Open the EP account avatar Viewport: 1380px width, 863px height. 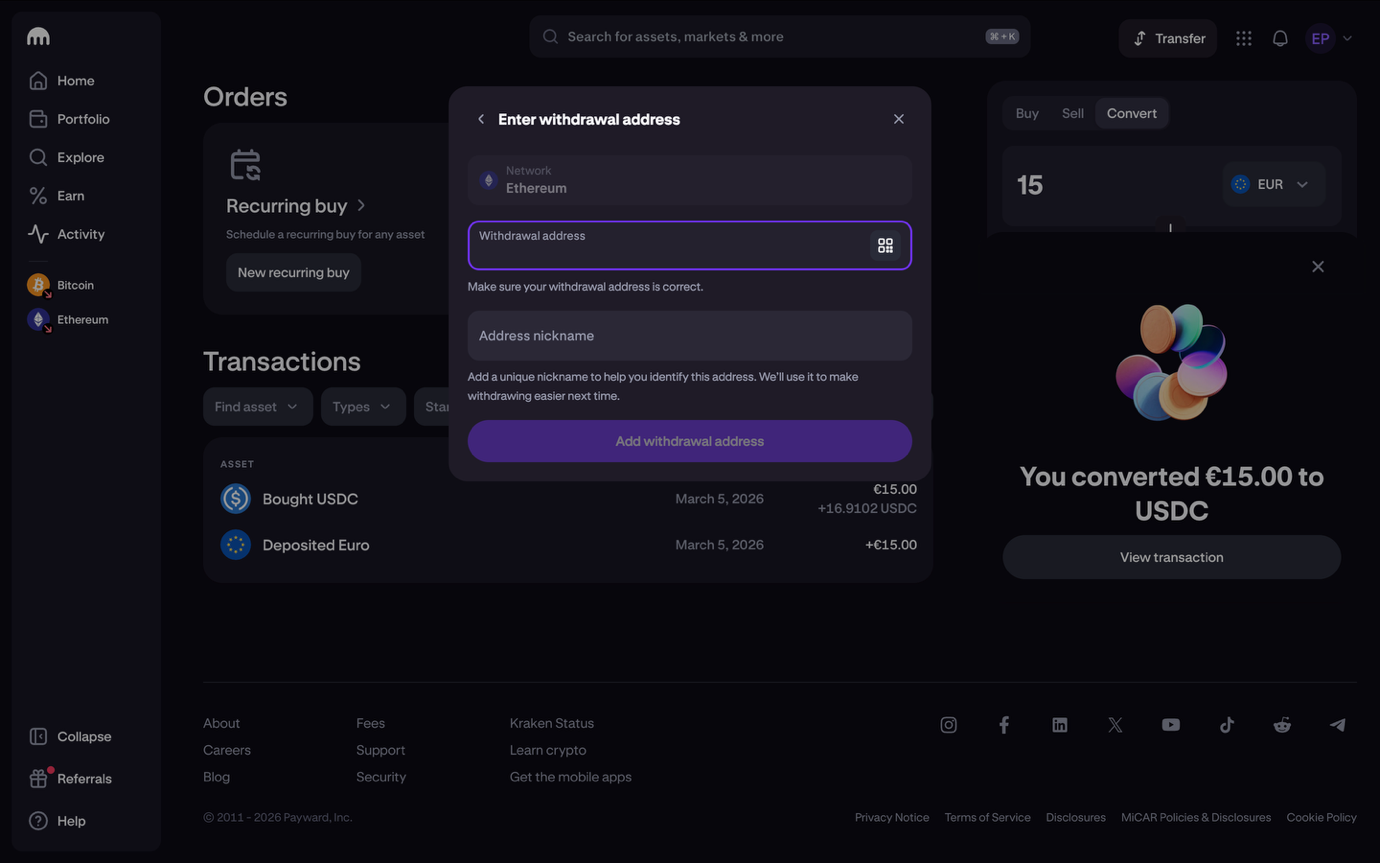[x=1321, y=38]
